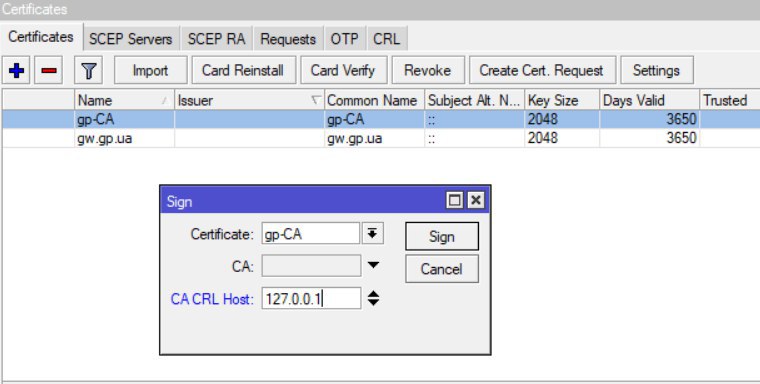Click the Sign button in the dialog

click(442, 237)
